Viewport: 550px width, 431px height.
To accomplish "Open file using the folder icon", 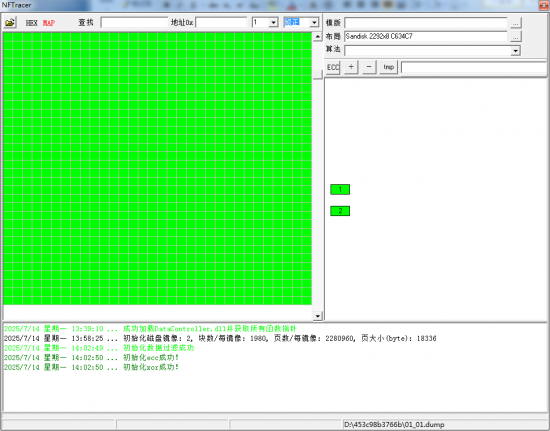I will click(10, 22).
